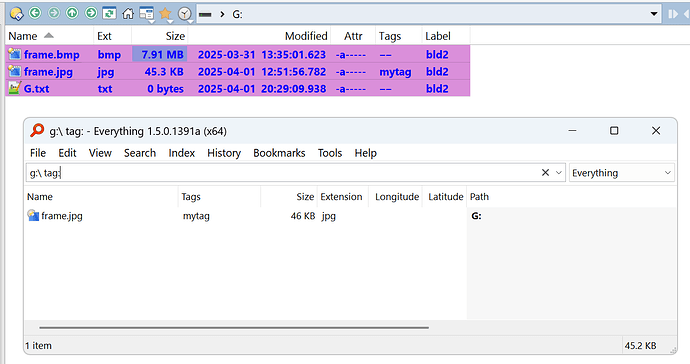Click the 7.91 MB size cell
The height and width of the screenshot is (364, 690).
(160, 55)
